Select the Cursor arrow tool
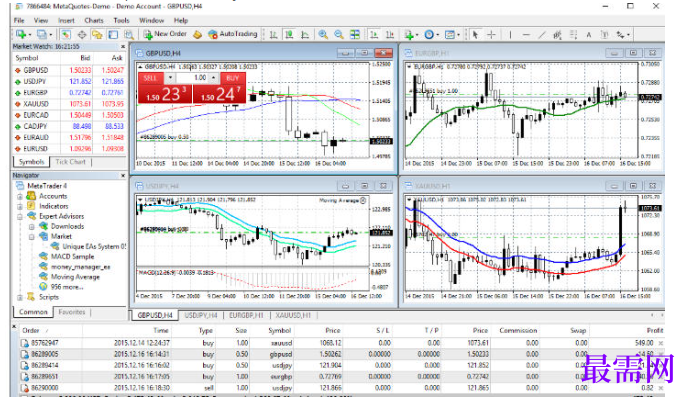The image size is (693, 400). 475,34
